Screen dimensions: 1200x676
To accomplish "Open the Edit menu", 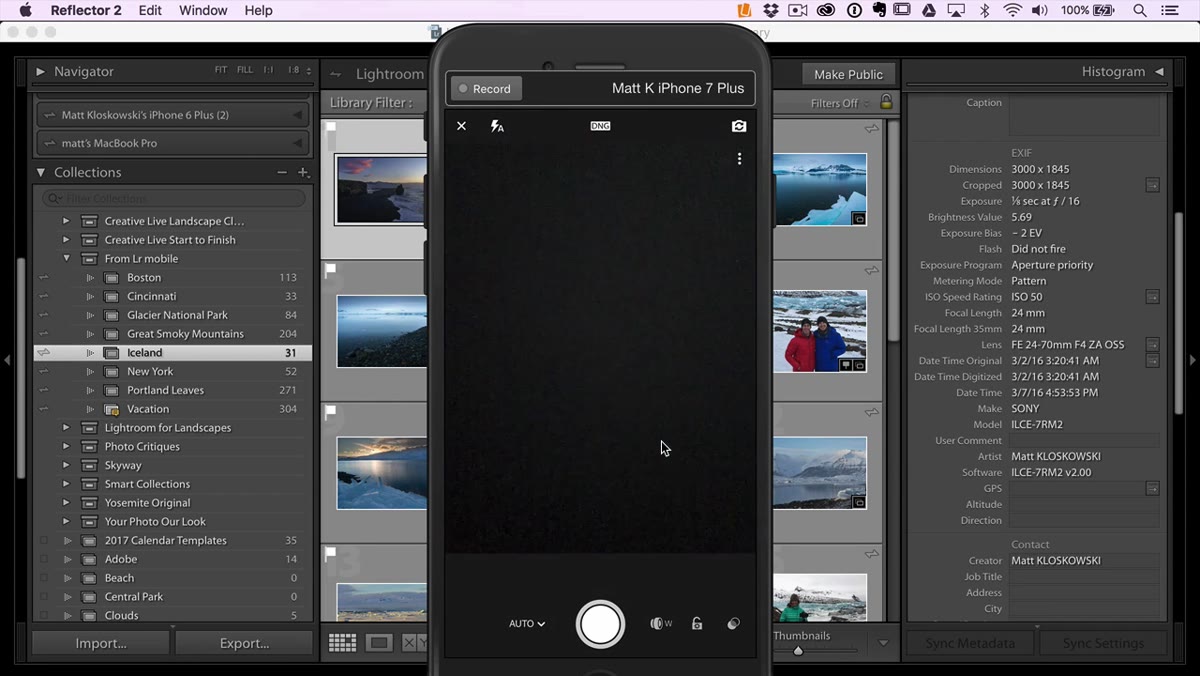I will coord(150,10).
